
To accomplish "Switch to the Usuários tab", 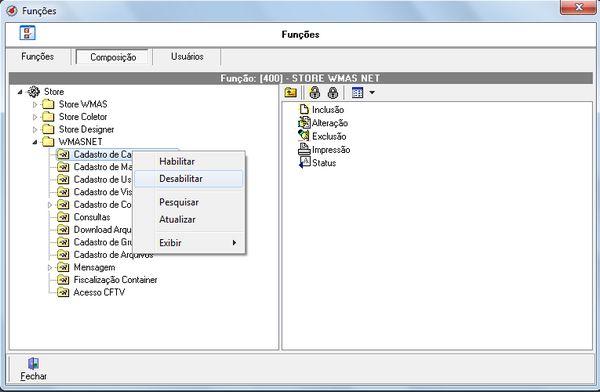I will [x=187, y=56].
